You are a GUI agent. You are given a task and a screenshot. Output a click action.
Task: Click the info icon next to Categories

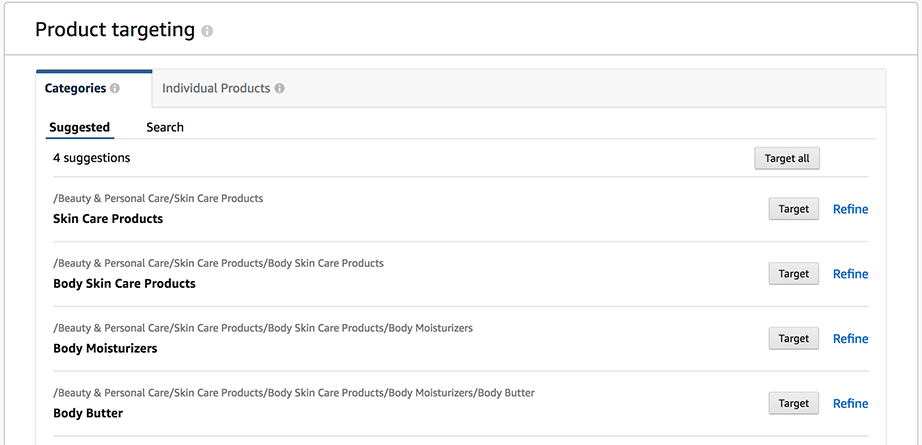click(115, 89)
